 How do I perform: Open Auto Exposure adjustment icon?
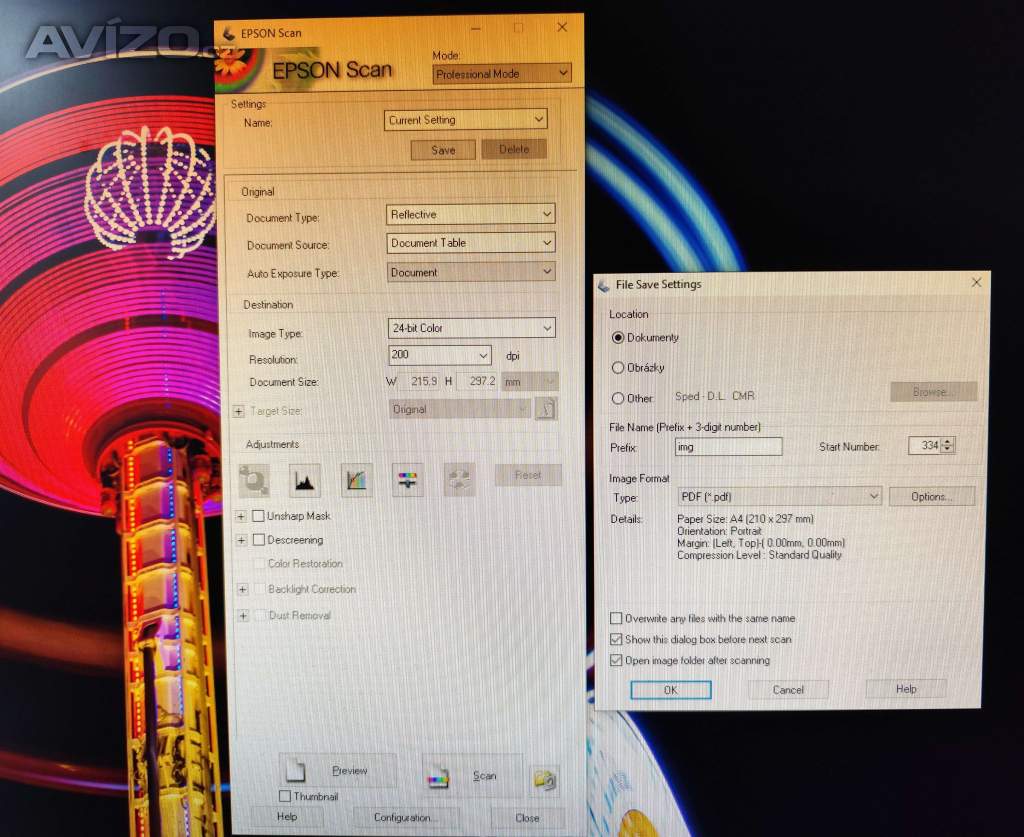tap(254, 481)
